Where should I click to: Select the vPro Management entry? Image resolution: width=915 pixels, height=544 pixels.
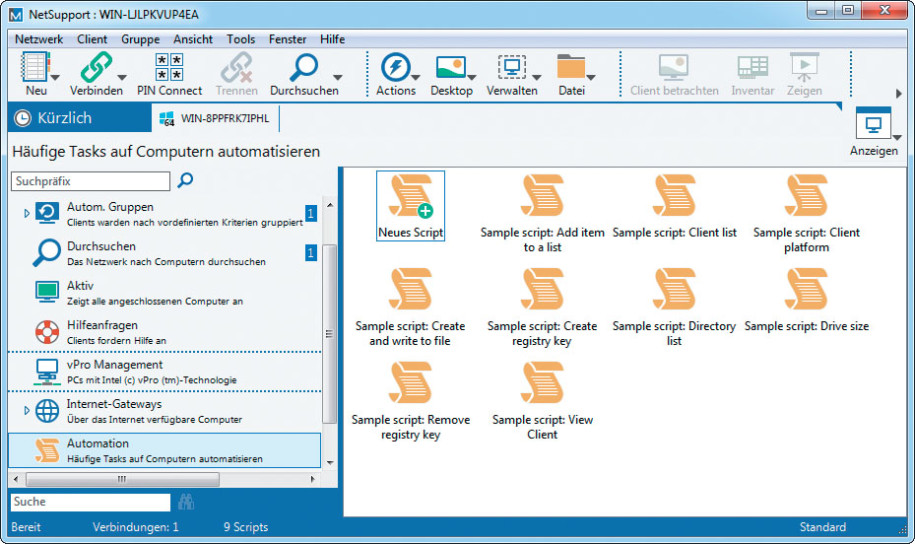click(x=165, y=372)
